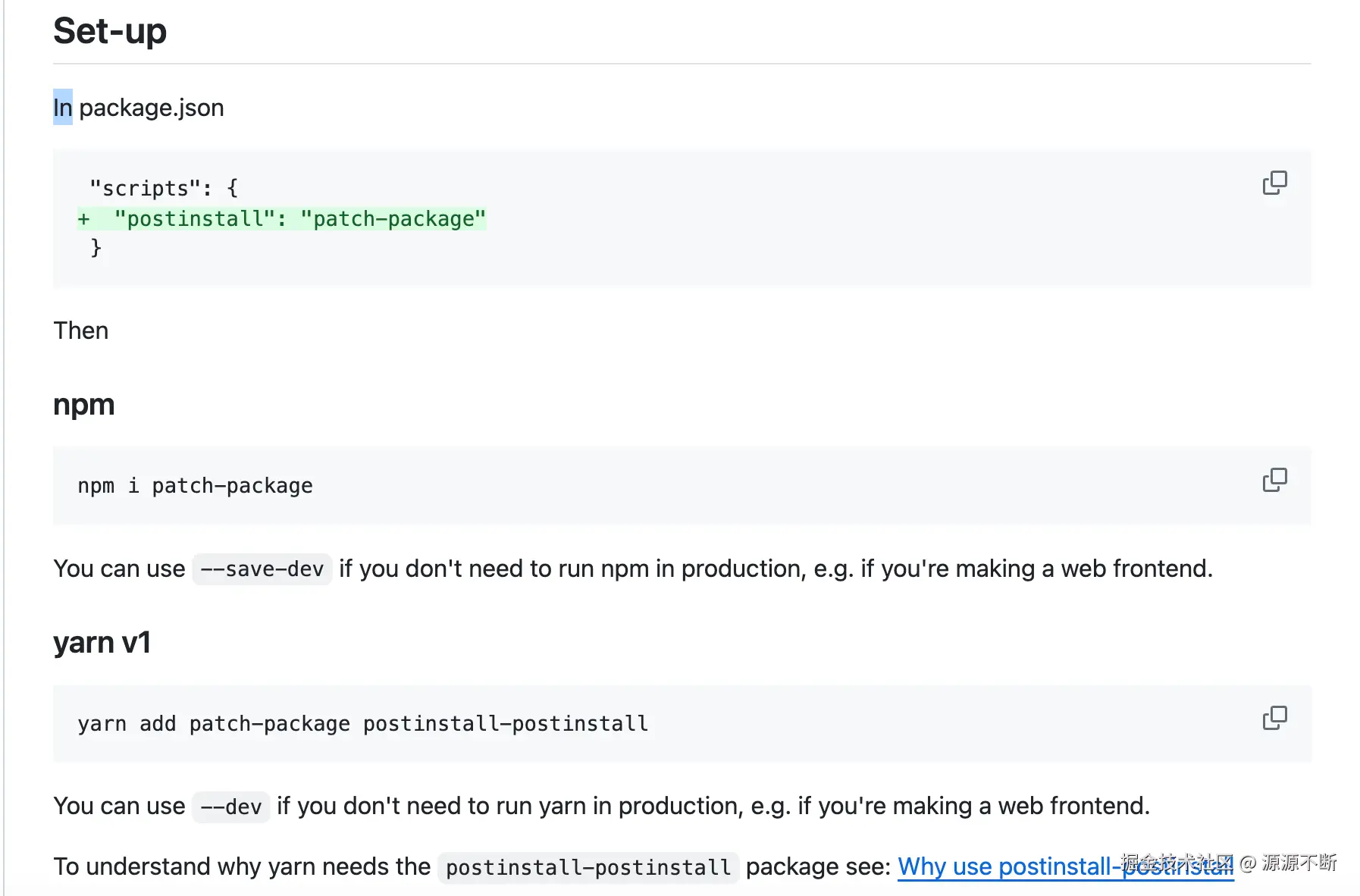Click the "scripts": { code line

click(163, 188)
